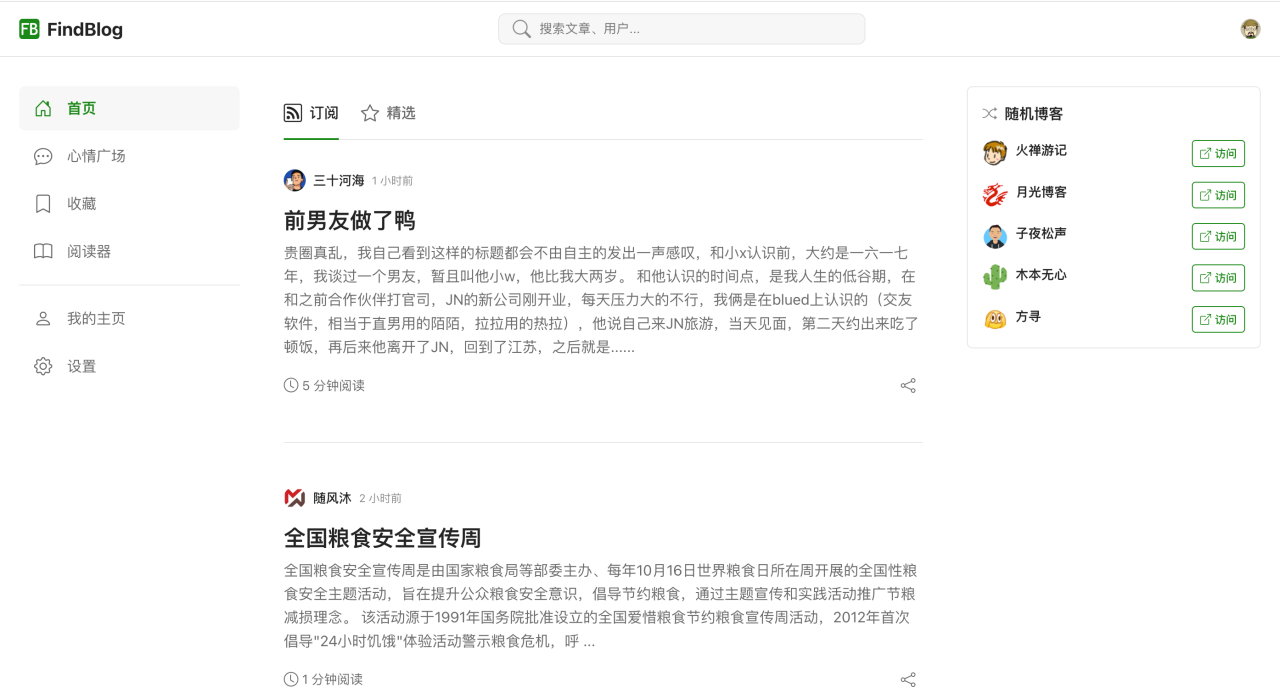Image resolution: width=1280 pixels, height=693 pixels.
Task: Visit 子夜松声 blog using 访问 button
Action: (x=1217, y=237)
